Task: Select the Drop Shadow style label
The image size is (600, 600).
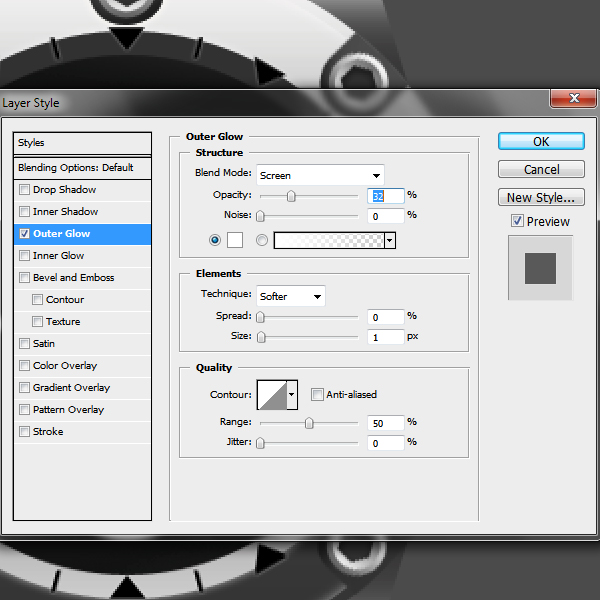Action: [x=64, y=189]
